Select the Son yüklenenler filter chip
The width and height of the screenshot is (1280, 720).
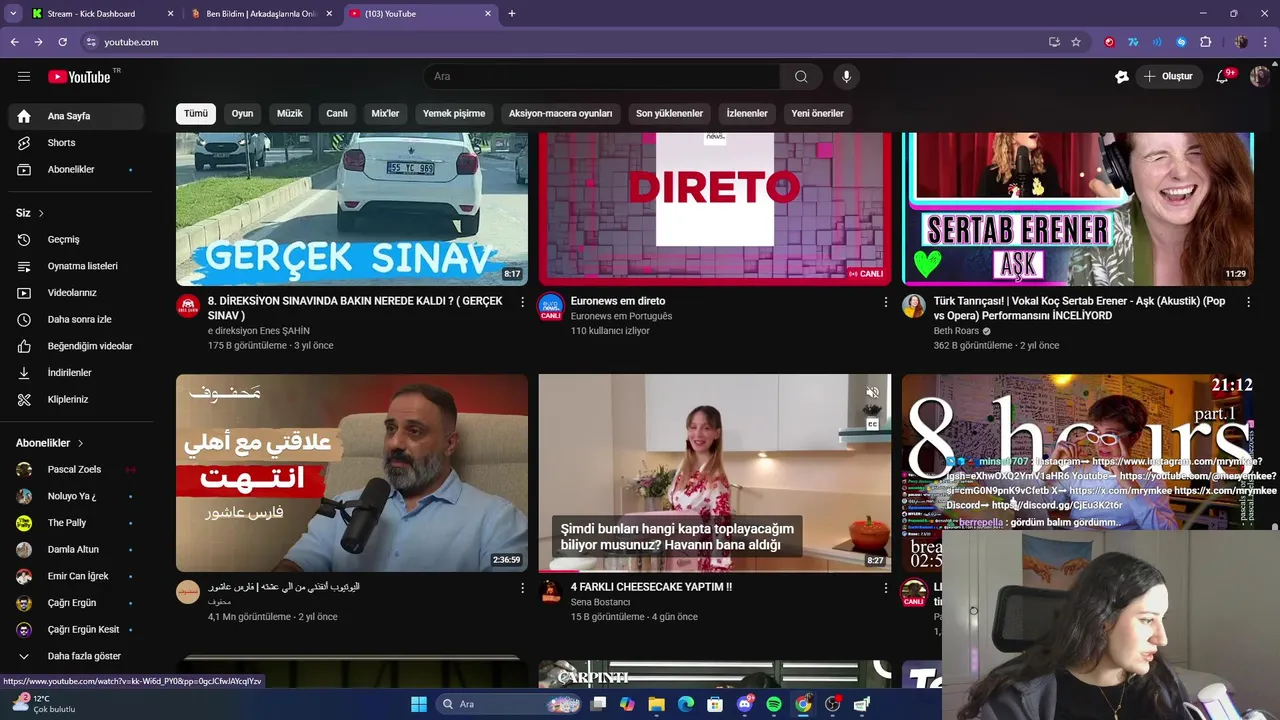(669, 114)
